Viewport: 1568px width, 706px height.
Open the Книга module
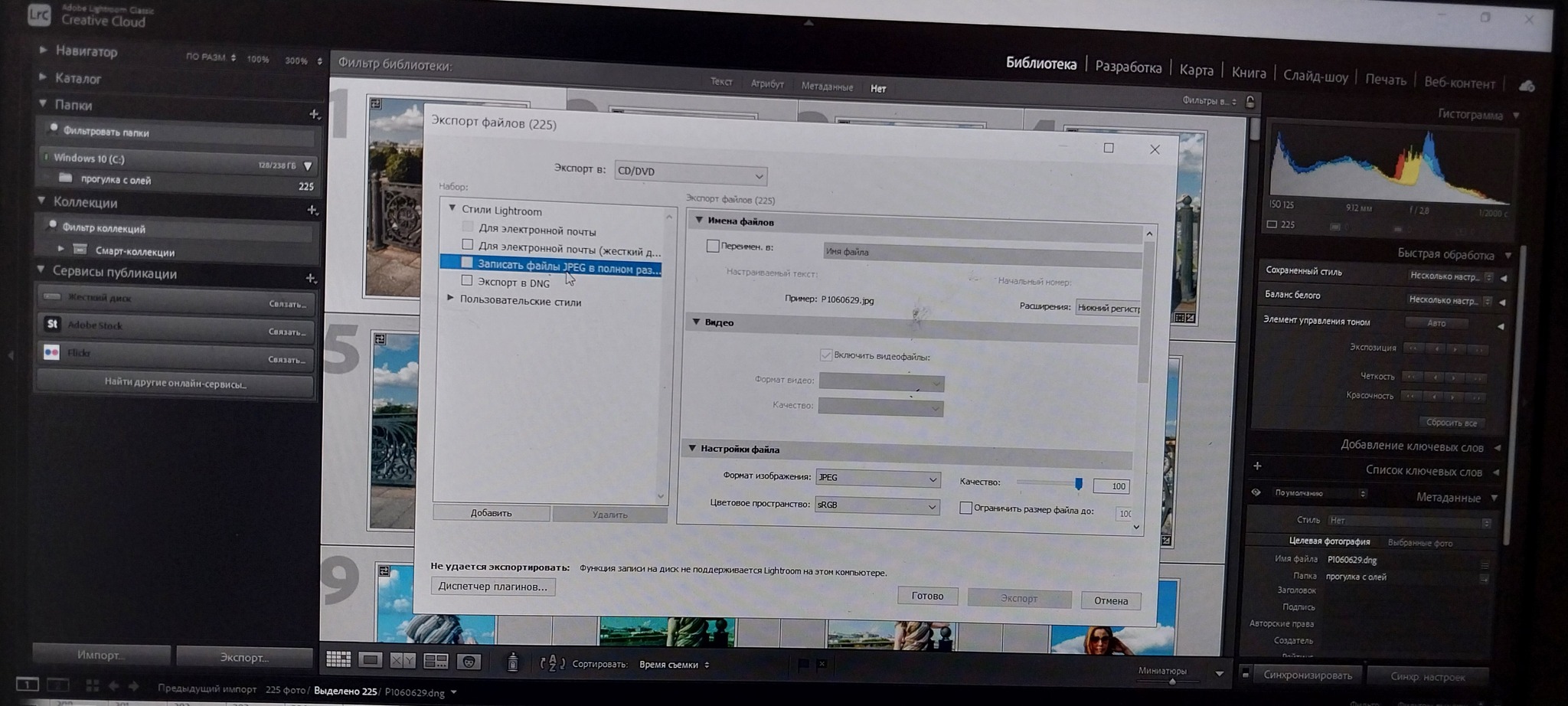tap(1249, 73)
